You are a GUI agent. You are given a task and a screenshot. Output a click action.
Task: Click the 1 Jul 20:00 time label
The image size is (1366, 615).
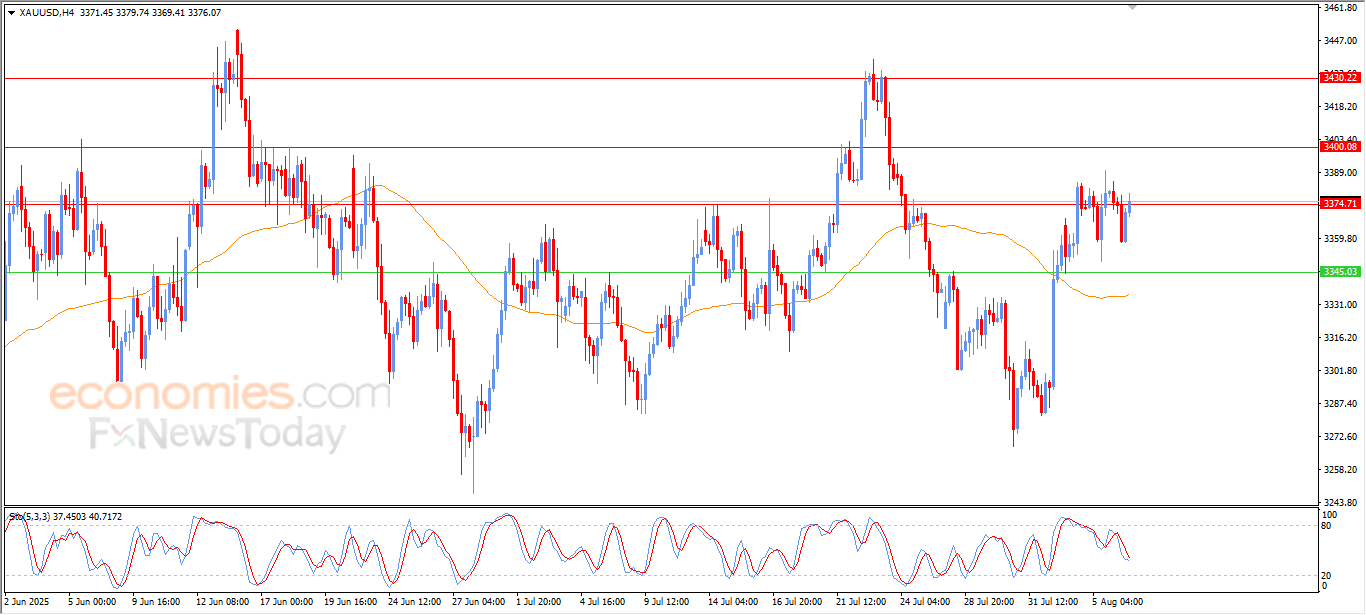click(540, 602)
